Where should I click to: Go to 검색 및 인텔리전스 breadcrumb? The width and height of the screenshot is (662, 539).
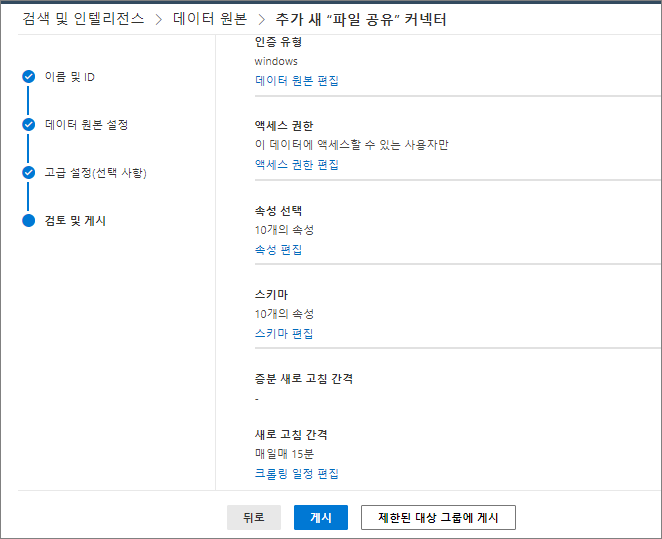(83, 19)
